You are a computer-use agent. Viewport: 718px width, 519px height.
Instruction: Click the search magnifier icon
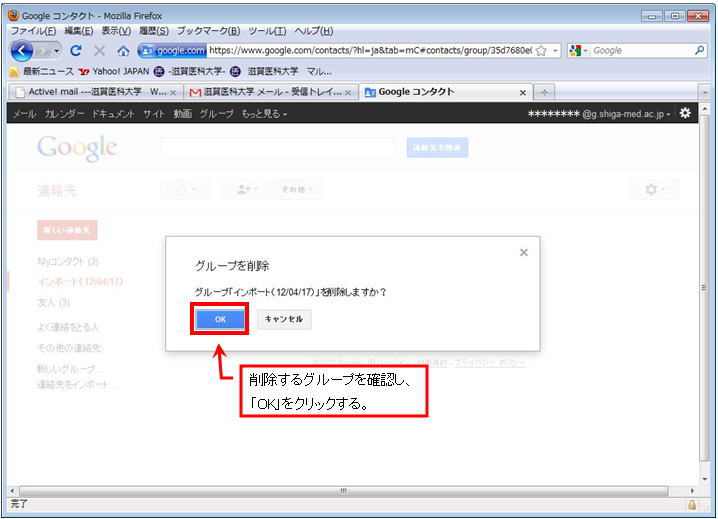click(699, 50)
